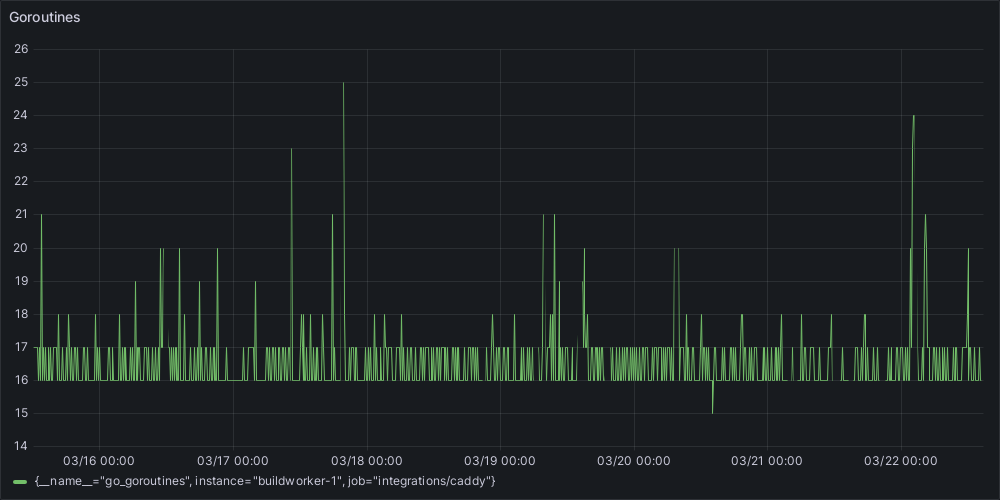Screen dimensions: 1000x500
Task: Click the 03/18 00:00 x-axis label
Action: point(367,461)
